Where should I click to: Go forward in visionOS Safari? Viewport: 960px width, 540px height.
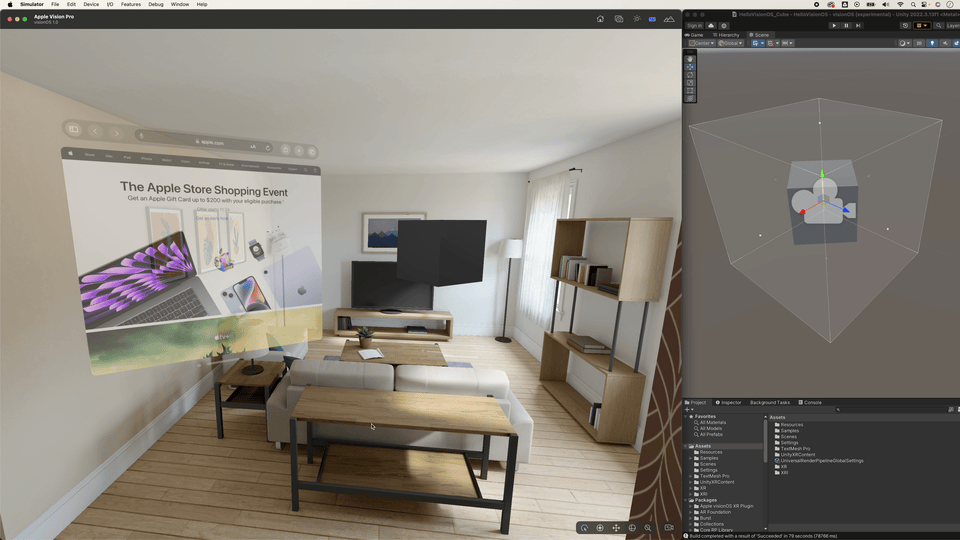pyautogui.click(x=116, y=133)
